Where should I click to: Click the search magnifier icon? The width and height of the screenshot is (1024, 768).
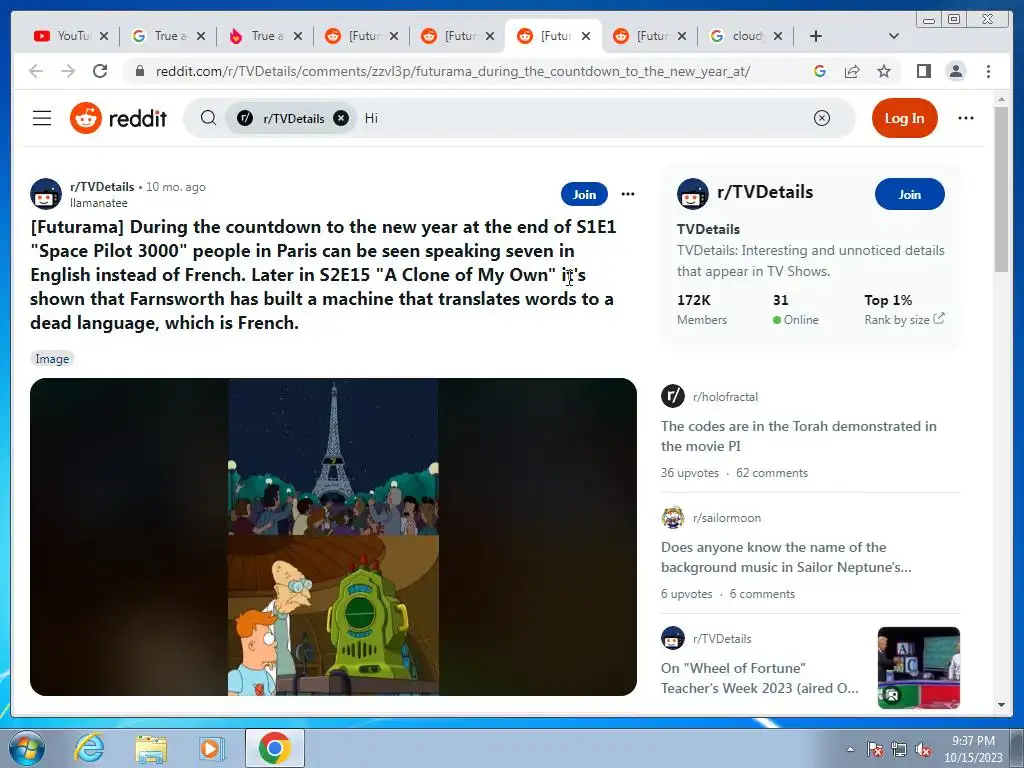[208, 118]
